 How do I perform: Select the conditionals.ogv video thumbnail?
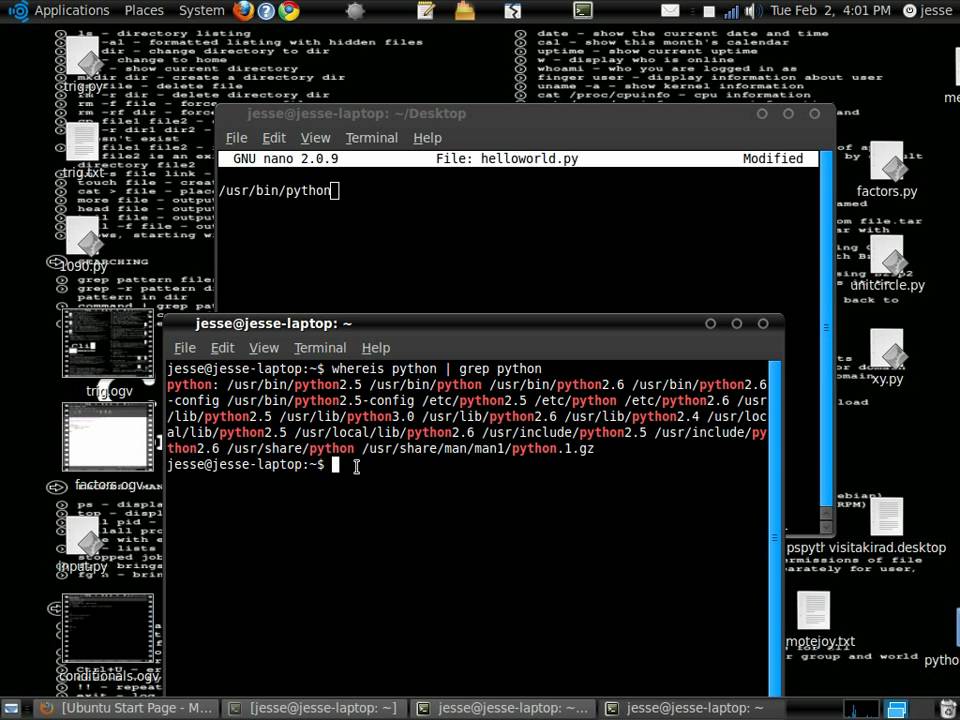click(x=108, y=628)
